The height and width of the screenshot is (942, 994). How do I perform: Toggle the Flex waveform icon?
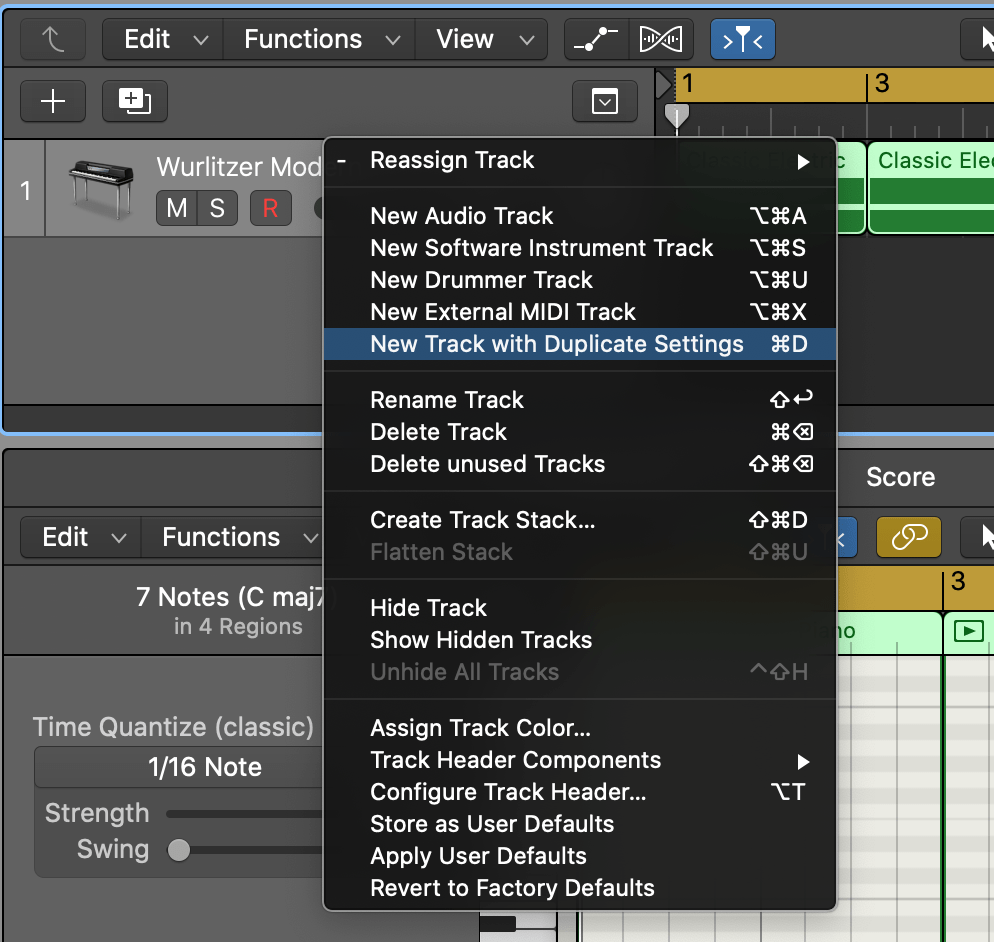point(663,40)
